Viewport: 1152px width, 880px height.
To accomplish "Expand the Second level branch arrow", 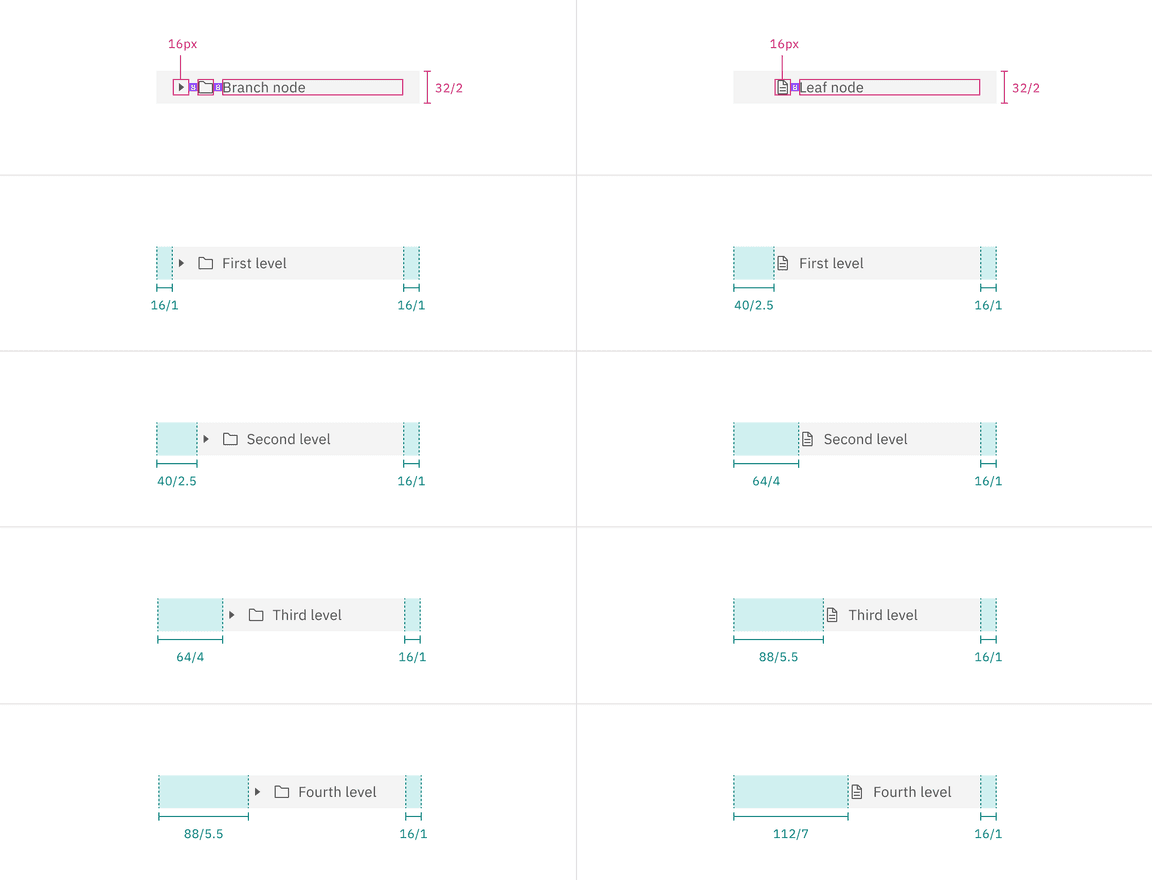I will click(206, 439).
